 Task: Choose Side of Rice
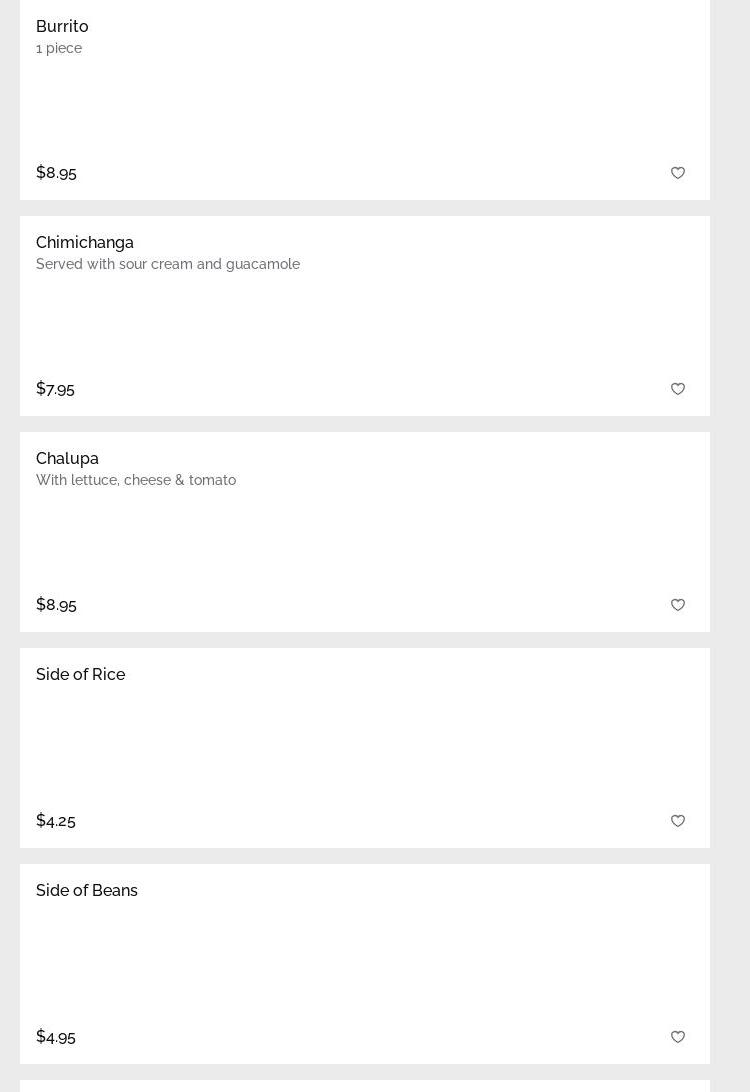(81, 674)
